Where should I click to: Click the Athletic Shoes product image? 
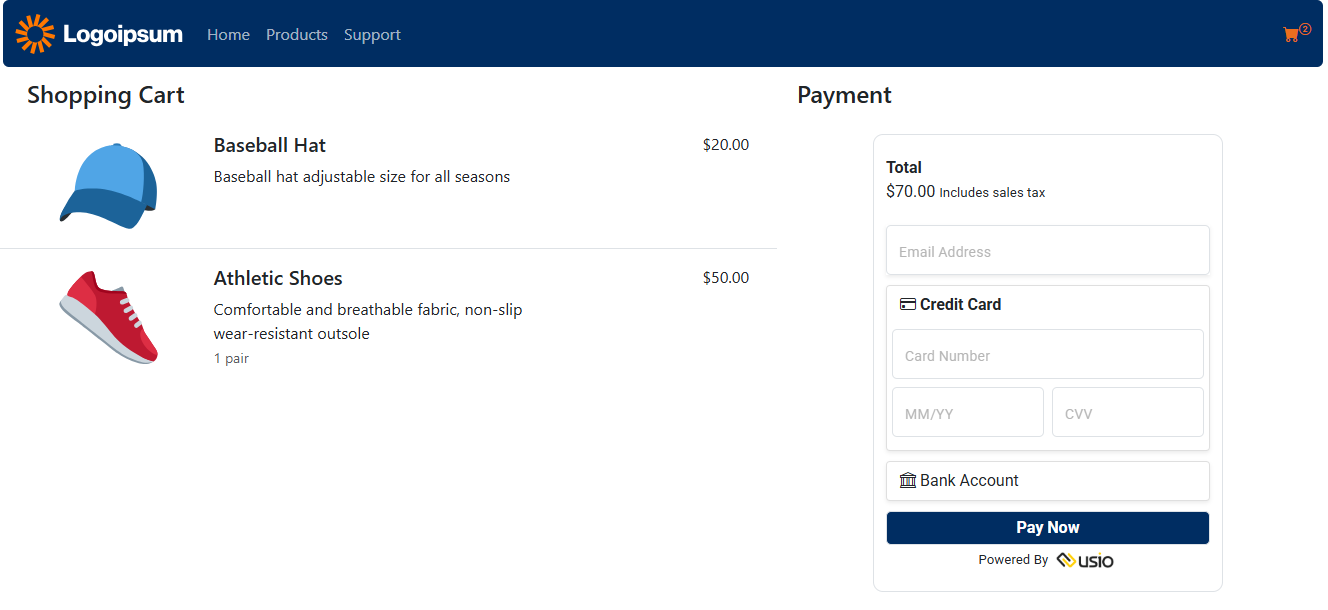[x=109, y=317]
